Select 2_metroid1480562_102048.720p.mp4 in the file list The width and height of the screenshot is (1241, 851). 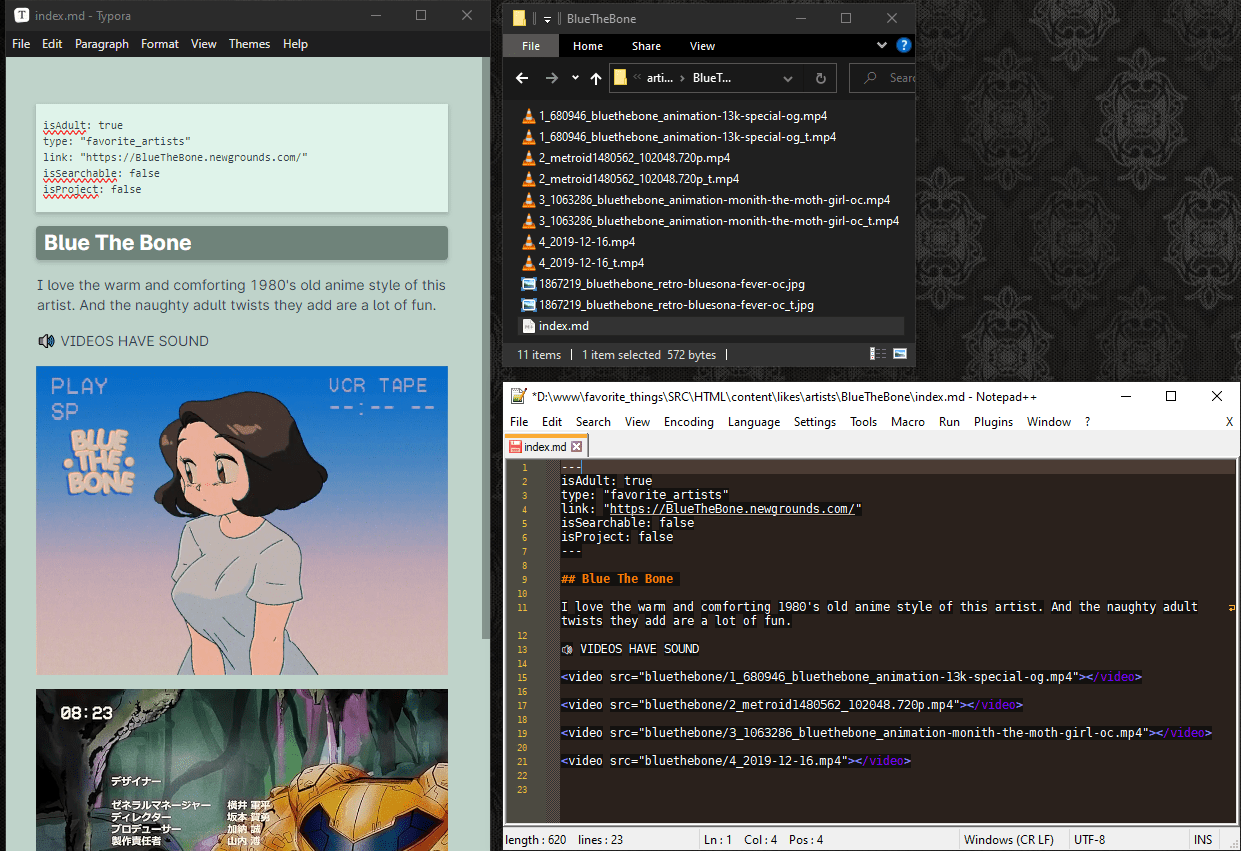point(634,158)
